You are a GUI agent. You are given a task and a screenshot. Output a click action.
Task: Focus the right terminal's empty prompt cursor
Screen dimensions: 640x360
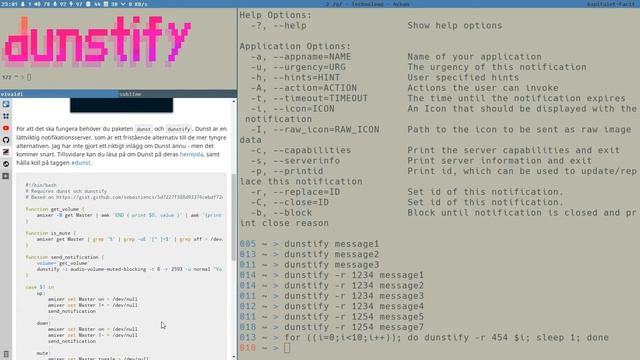click(287, 348)
